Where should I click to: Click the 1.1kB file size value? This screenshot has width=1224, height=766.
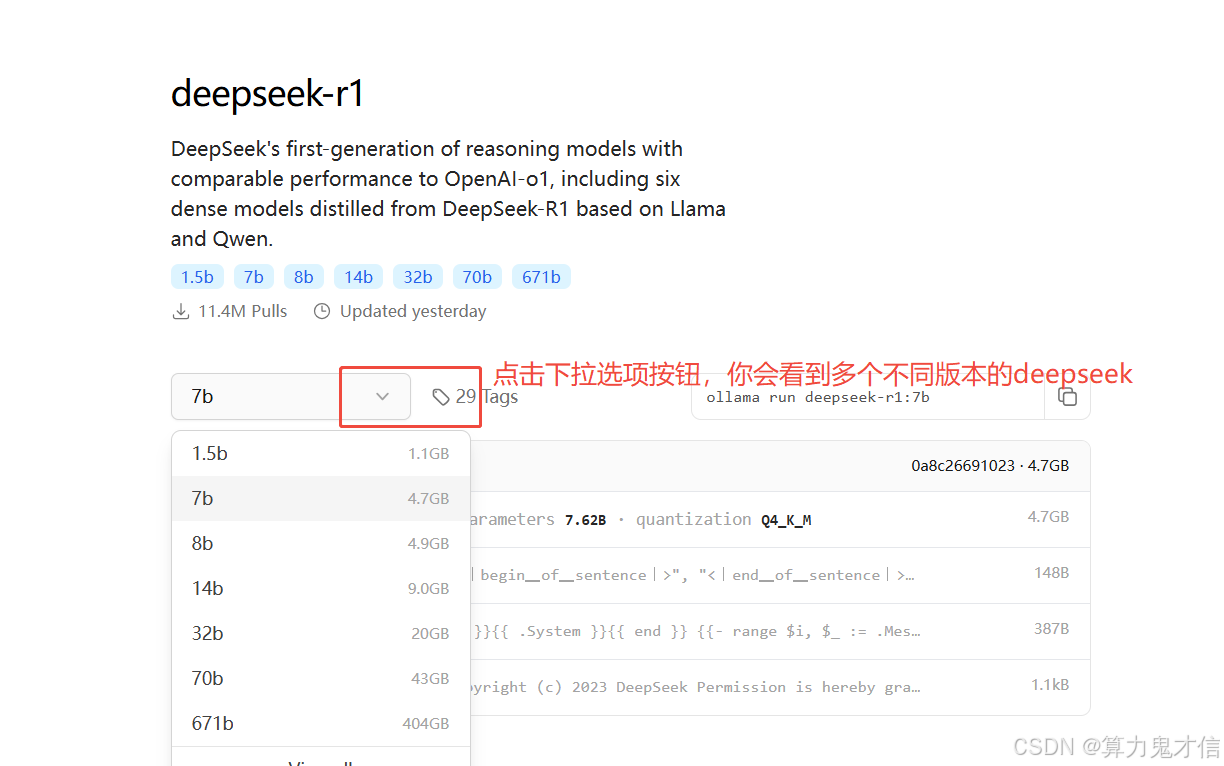(x=1050, y=685)
